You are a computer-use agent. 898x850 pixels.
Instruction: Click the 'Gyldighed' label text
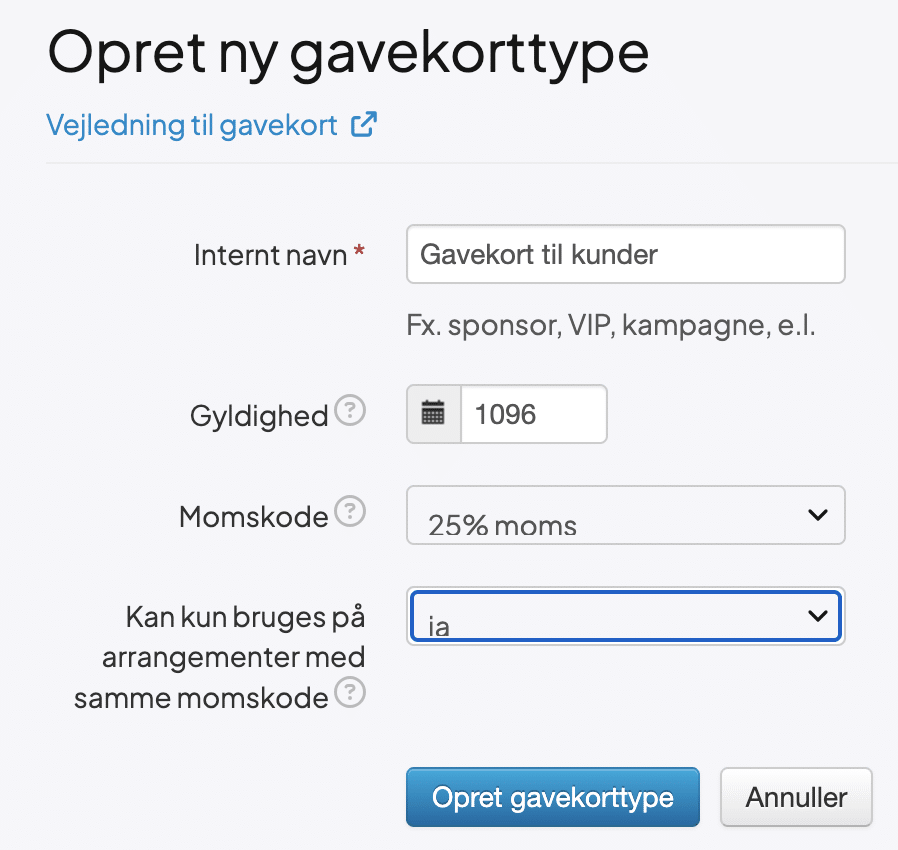pyautogui.click(x=259, y=416)
